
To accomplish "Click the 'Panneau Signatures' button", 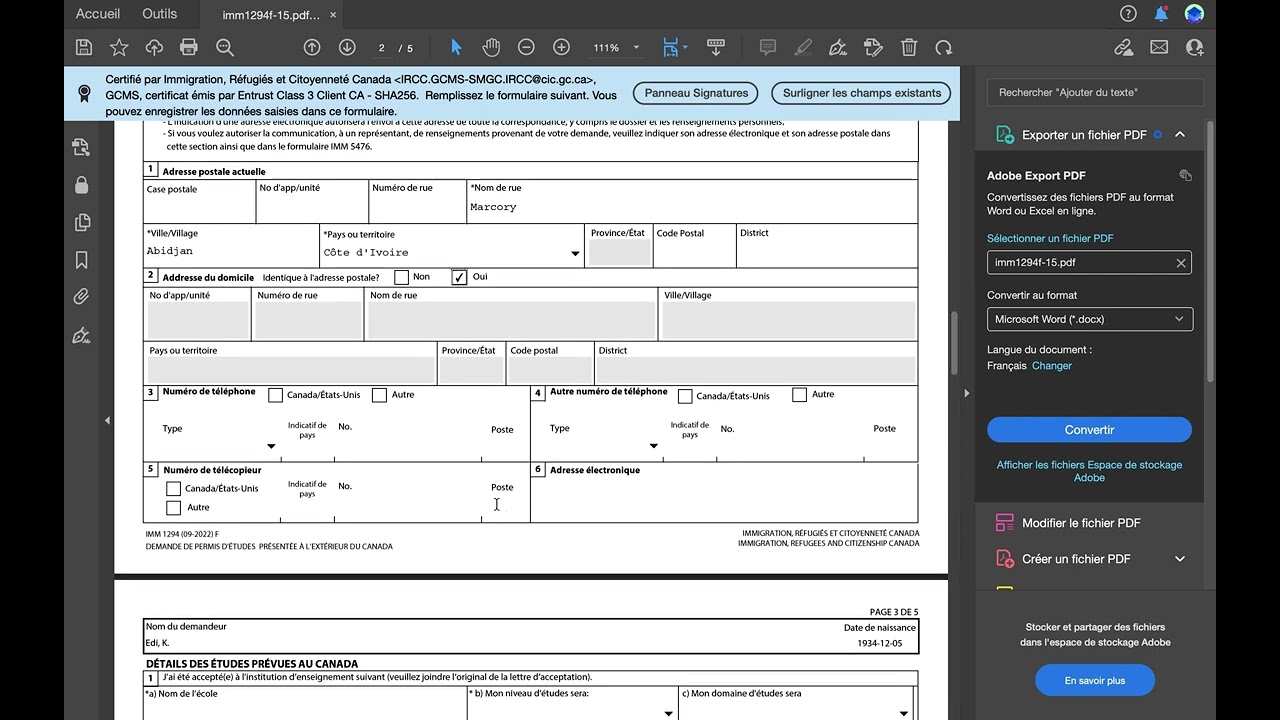I will pyautogui.click(x=696, y=93).
